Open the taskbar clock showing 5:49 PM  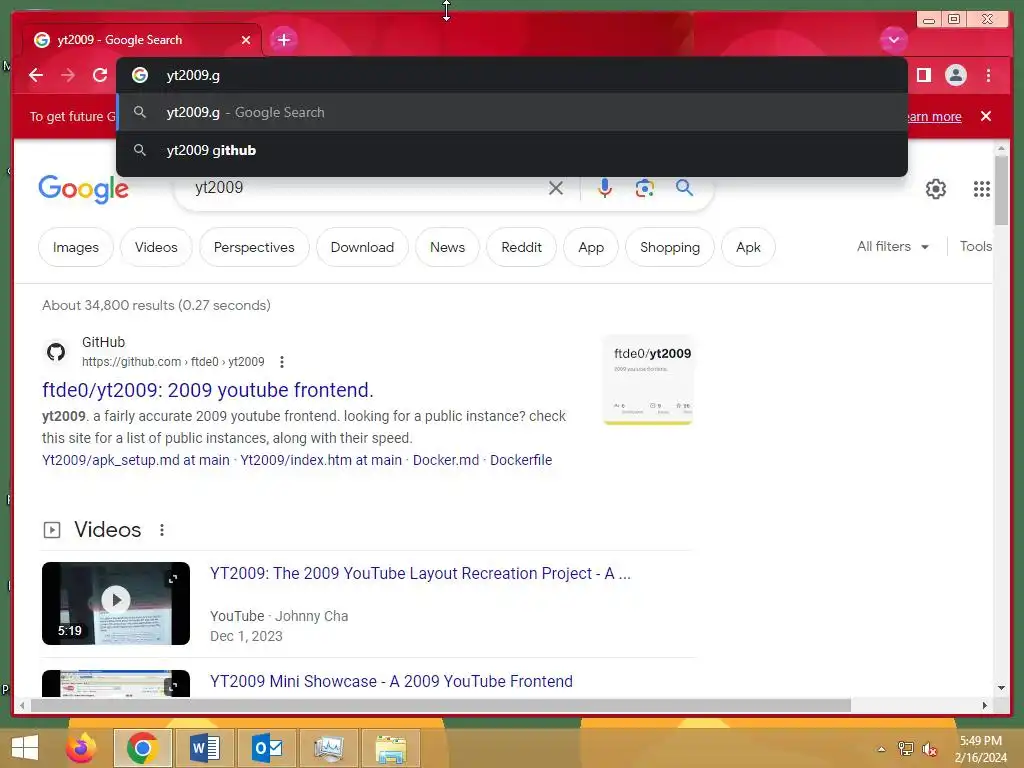pyautogui.click(x=981, y=749)
